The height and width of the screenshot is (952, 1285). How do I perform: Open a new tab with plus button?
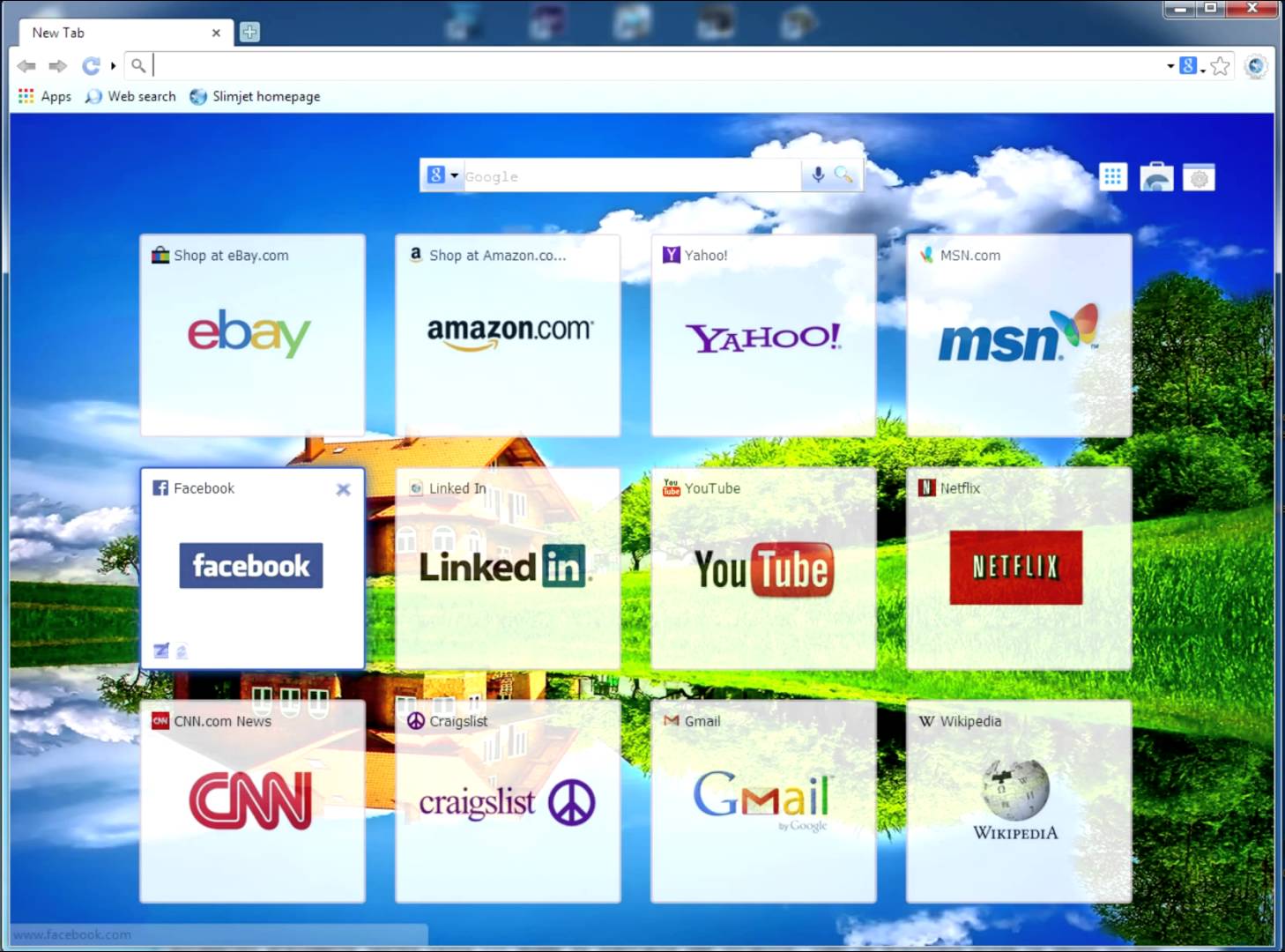click(250, 33)
